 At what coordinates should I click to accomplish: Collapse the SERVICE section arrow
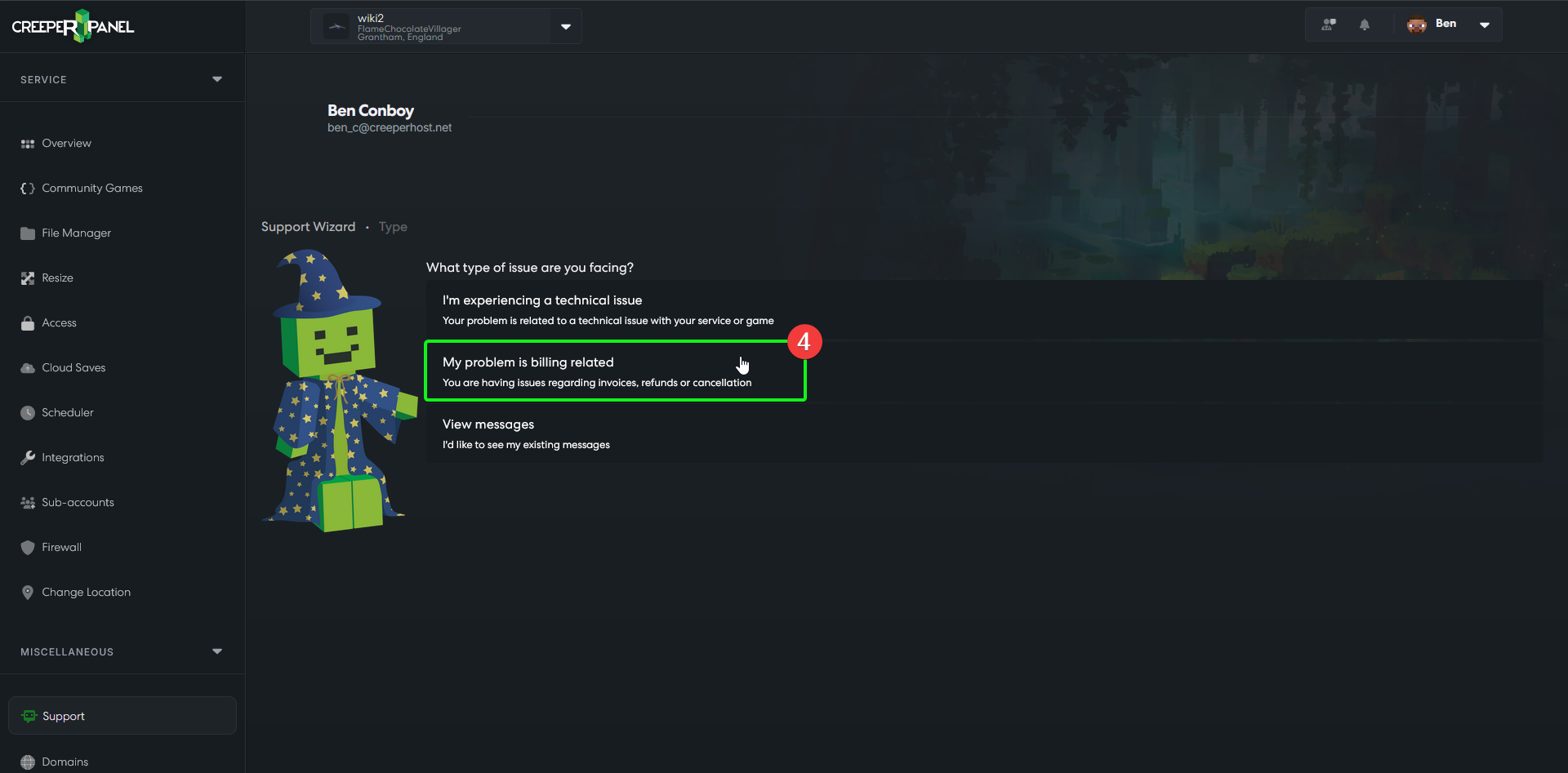click(217, 79)
